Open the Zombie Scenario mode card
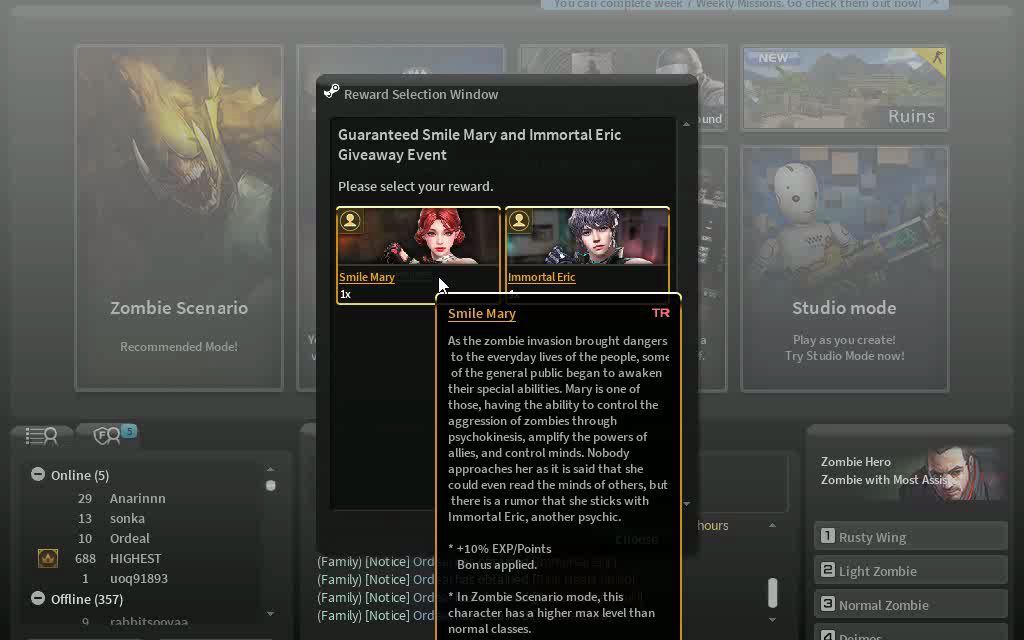Image resolution: width=1024 pixels, height=640 pixels. [x=179, y=218]
